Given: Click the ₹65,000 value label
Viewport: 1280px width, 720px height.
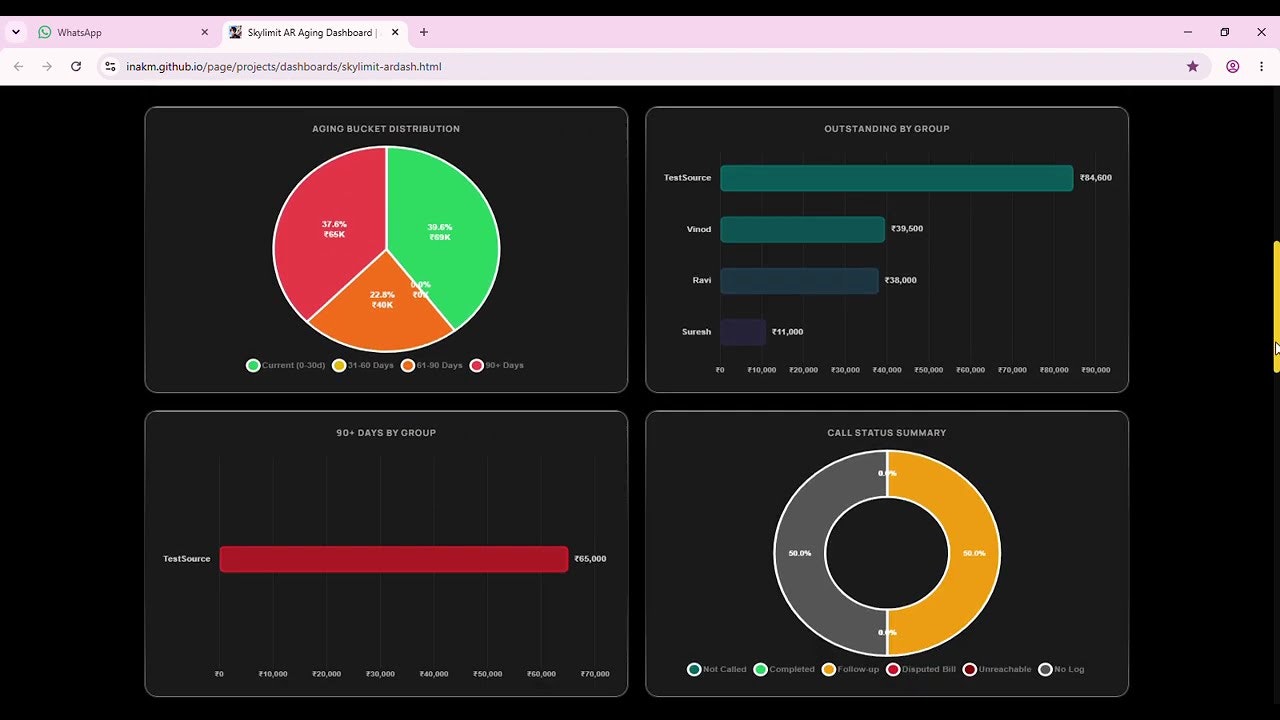Looking at the screenshot, I should (590, 559).
